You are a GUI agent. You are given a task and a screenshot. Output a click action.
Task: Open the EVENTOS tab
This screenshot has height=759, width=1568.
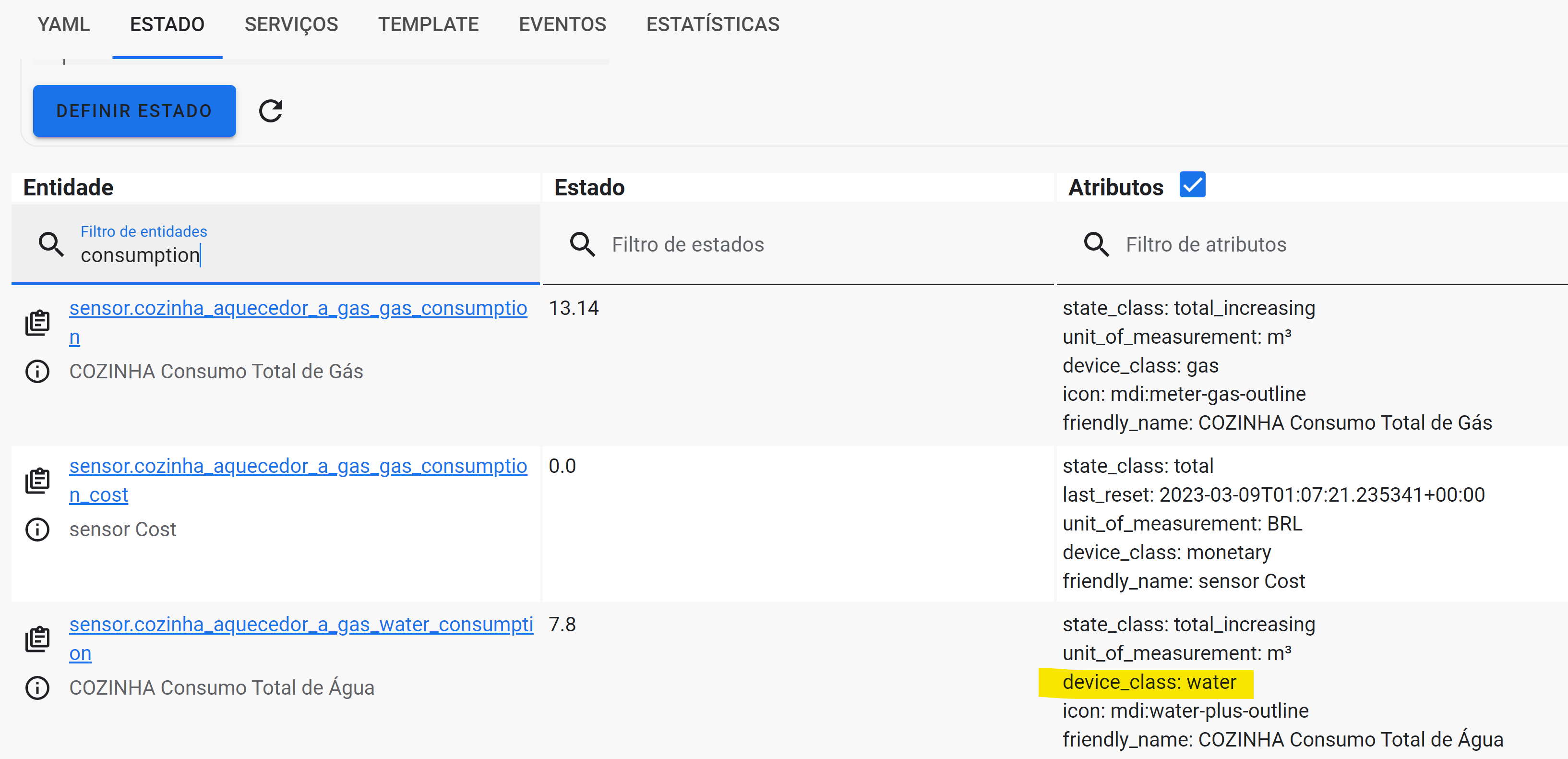(562, 24)
